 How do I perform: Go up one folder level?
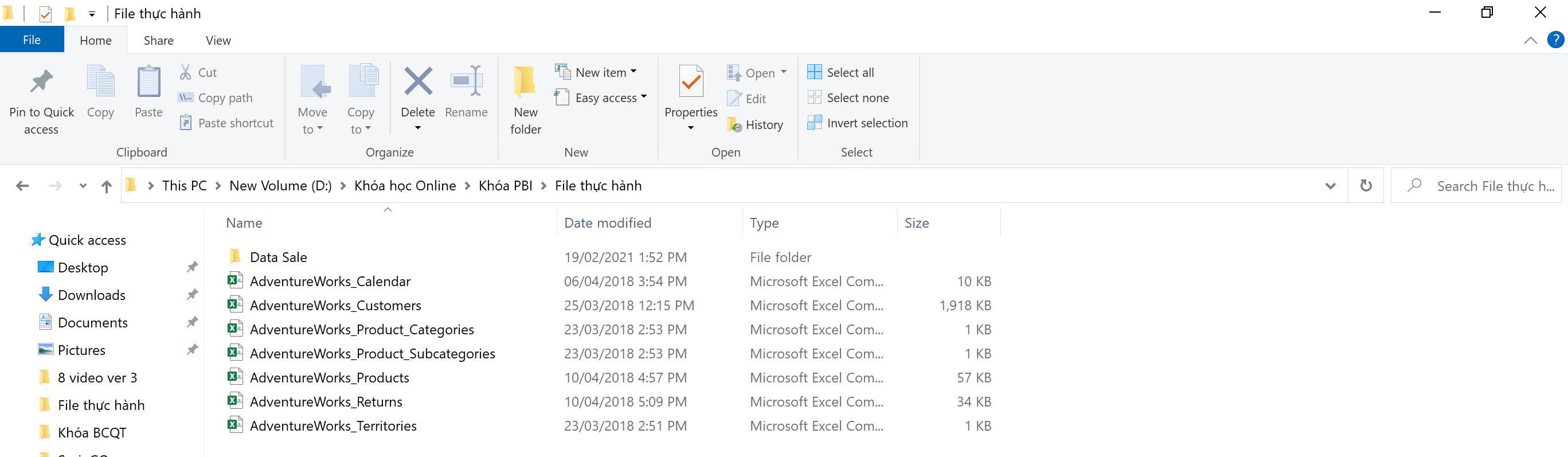click(107, 186)
